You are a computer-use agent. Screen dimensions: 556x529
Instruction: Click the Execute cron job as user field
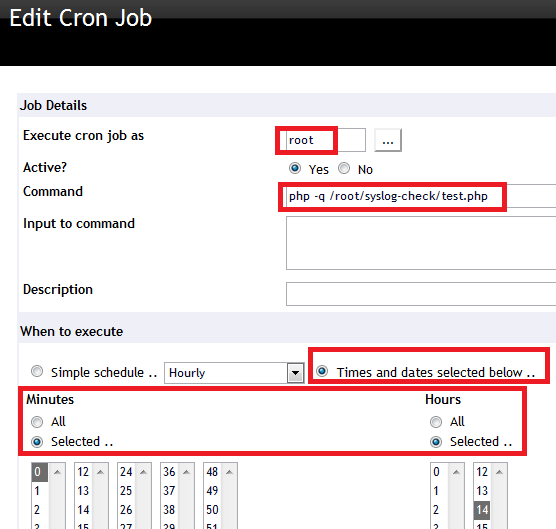[326, 140]
